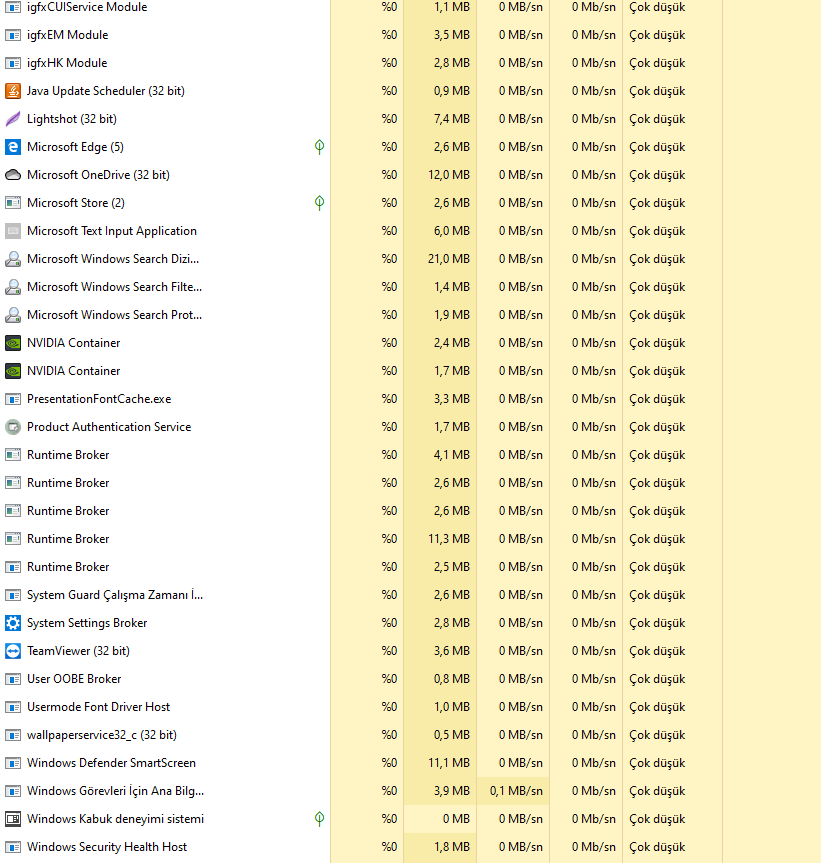Image resolution: width=821 pixels, height=863 pixels.
Task: Select the Runtime Broker name using 4,1 MB
Action: coord(68,455)
